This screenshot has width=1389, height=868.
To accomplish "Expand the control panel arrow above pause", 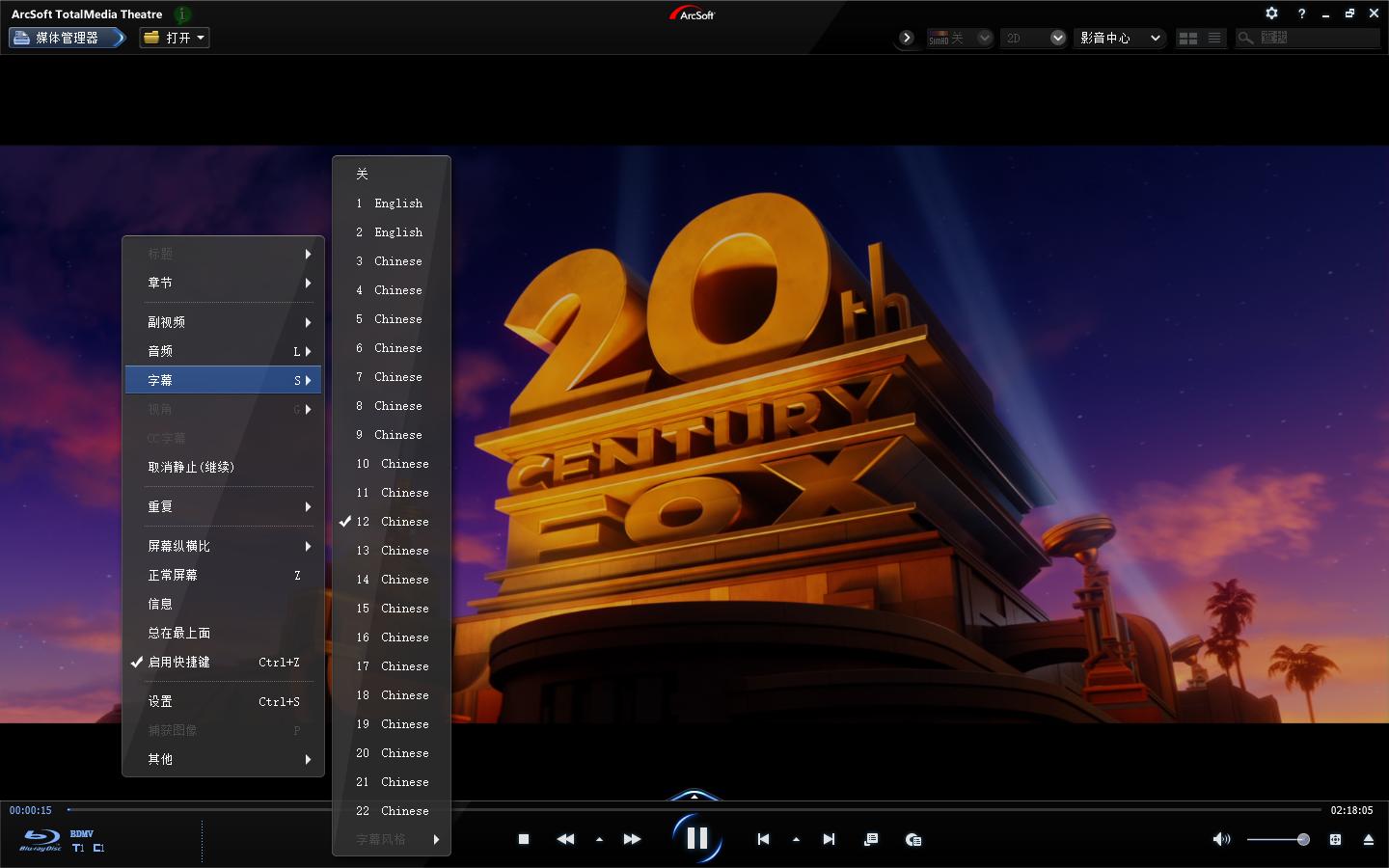I will coord(694,796).
